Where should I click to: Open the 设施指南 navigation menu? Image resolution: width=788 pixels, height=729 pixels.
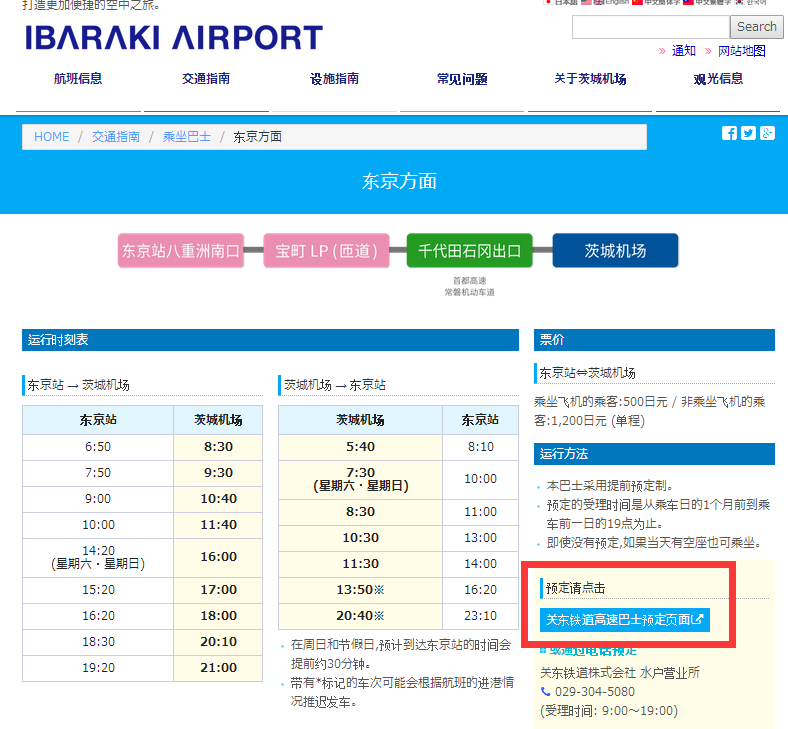(334, 79)
